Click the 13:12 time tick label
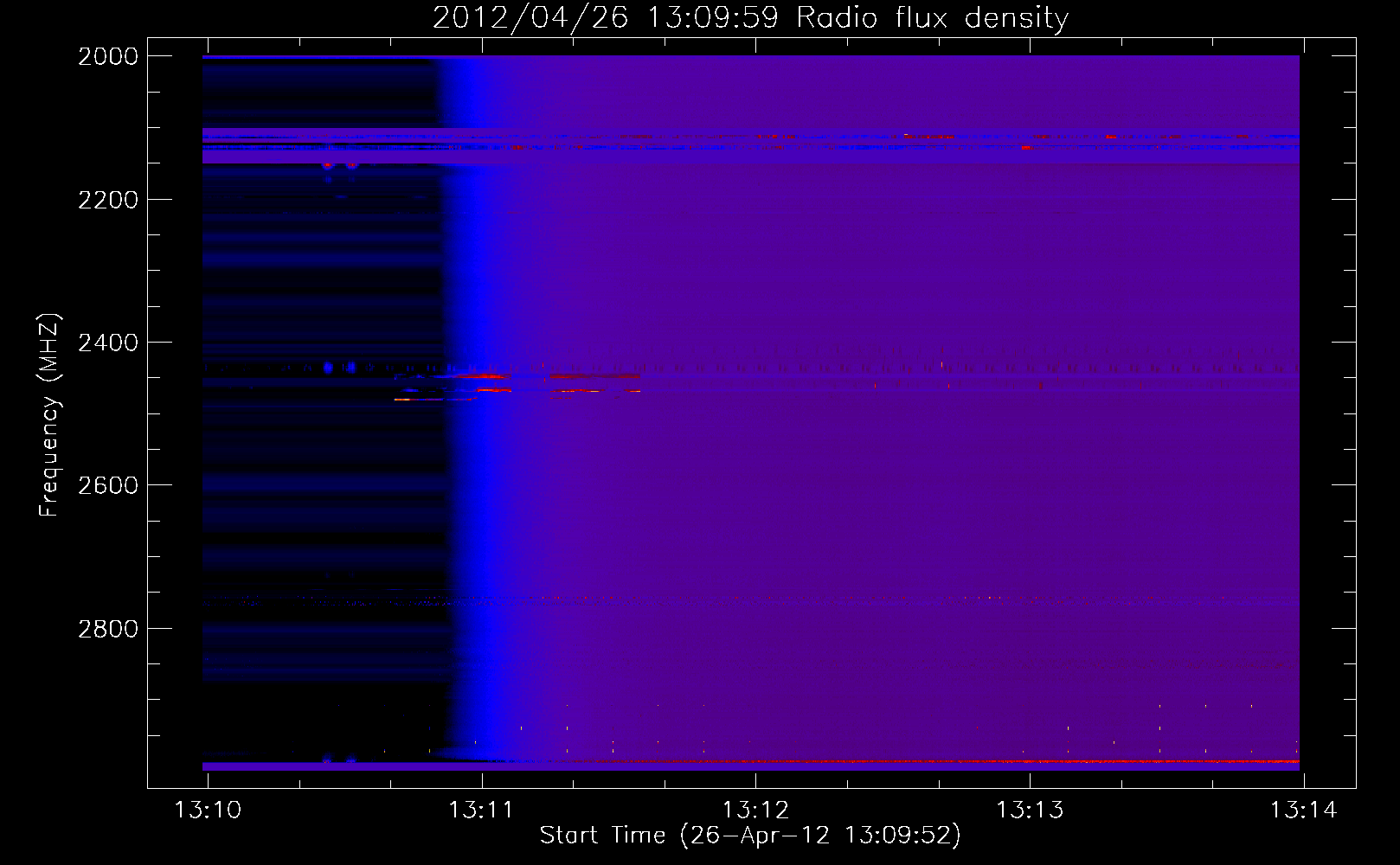1400x865 pixels. pyautogui.click(x=755, y=811)
